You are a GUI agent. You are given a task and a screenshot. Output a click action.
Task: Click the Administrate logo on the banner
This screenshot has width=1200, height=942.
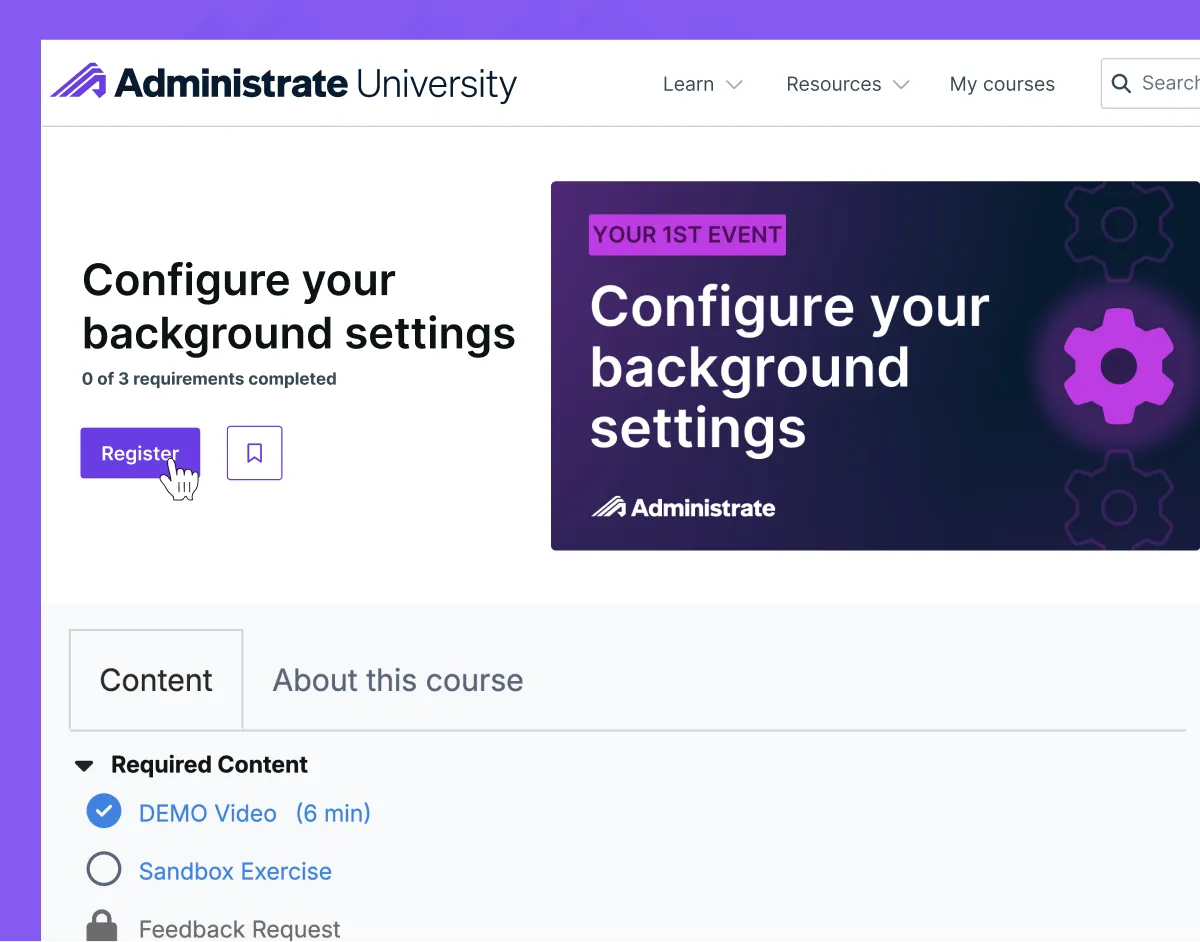click(x=683, y=507)
